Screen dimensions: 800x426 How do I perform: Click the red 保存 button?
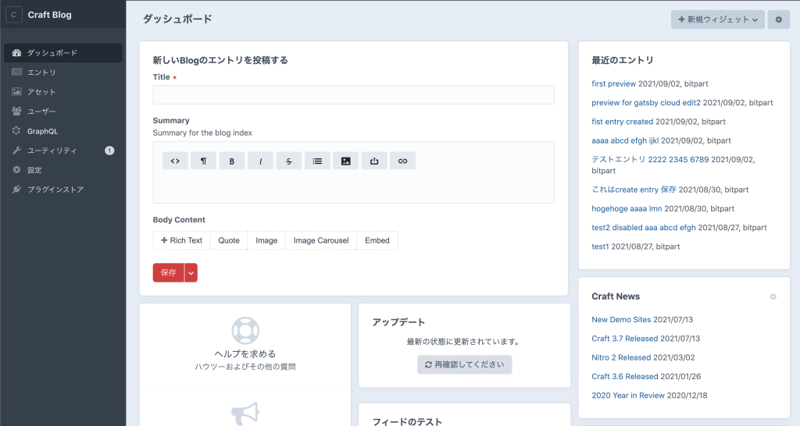(168, 272)
